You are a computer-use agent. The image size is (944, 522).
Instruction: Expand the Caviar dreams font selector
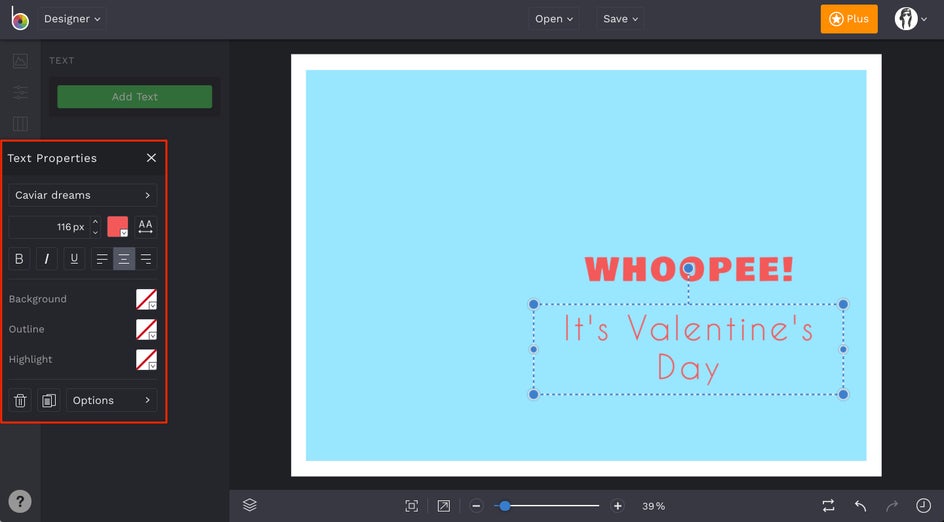tap(83, 195)
